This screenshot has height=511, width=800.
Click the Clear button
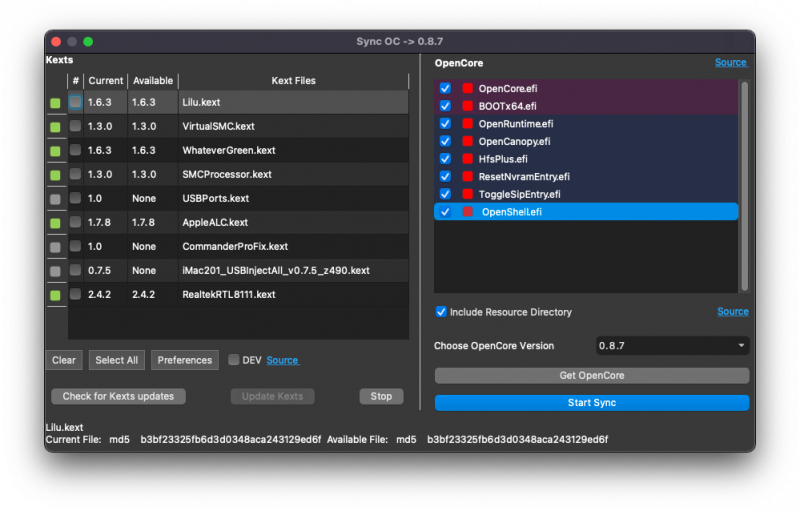click(x=64, y=360)
